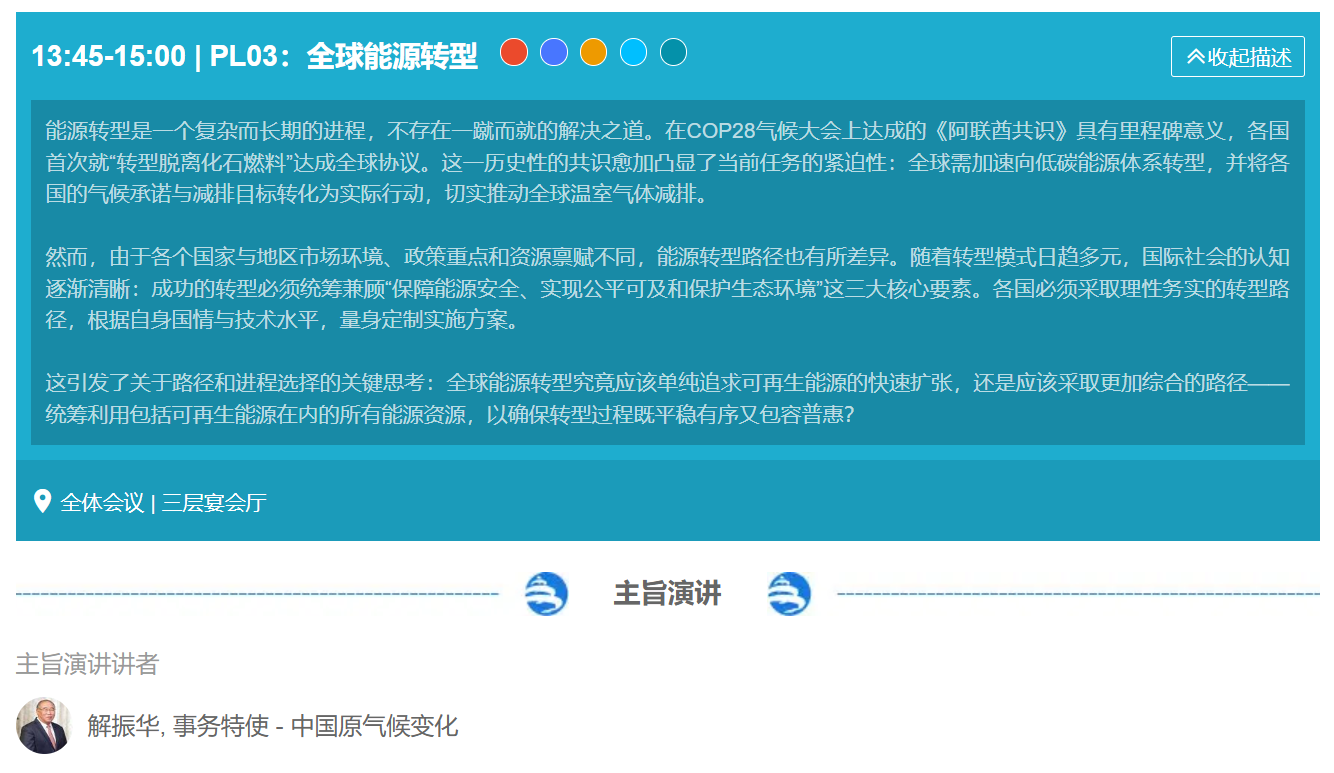Click the red category dot
This screenshot has height=773, width=1334.
514,52
